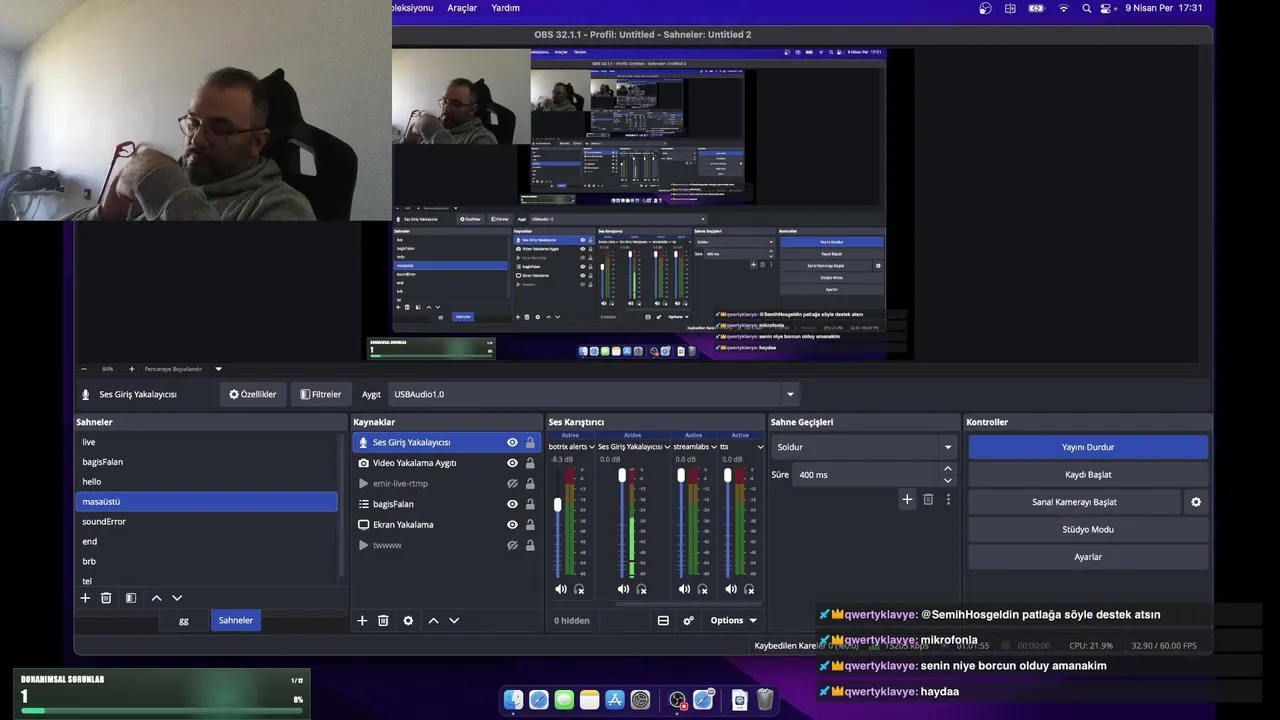Open the transition three-dot menu

[x=948, y=499]
